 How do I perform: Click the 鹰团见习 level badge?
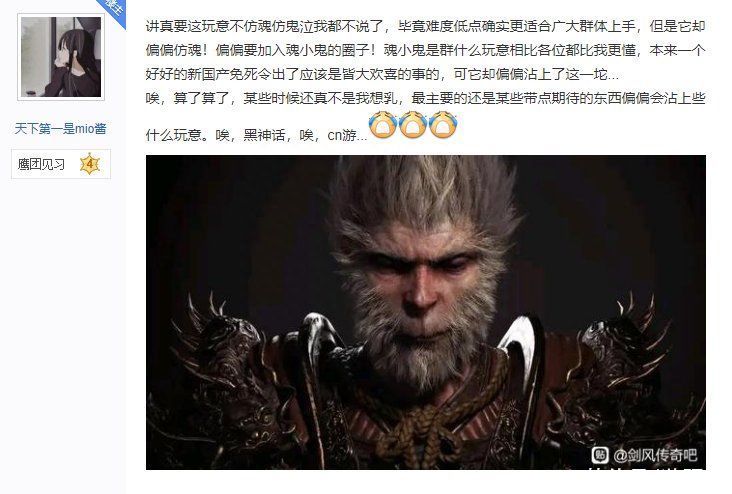[x=61, y=164]
